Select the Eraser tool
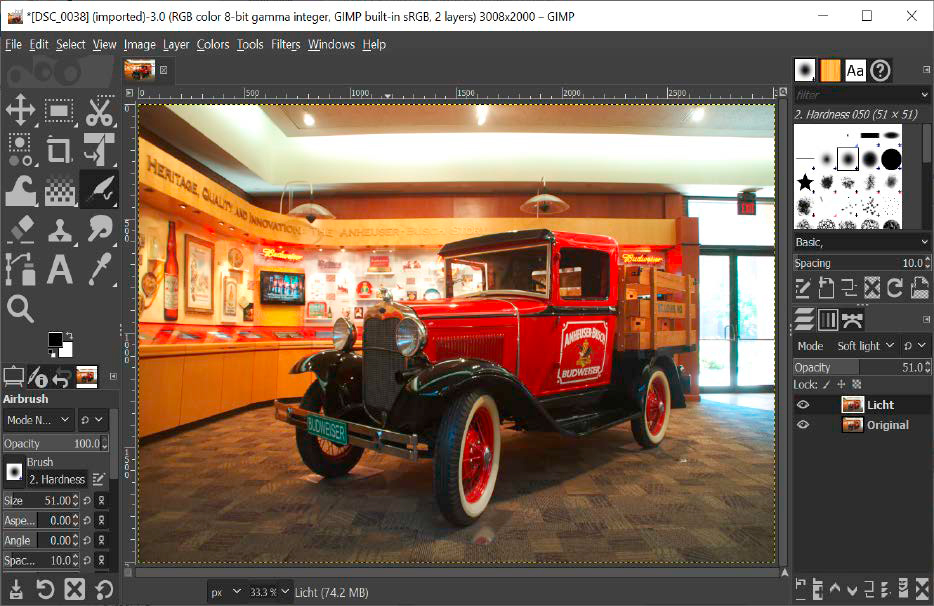The height and width of the screenshot is (606, 934). point(21,229)
